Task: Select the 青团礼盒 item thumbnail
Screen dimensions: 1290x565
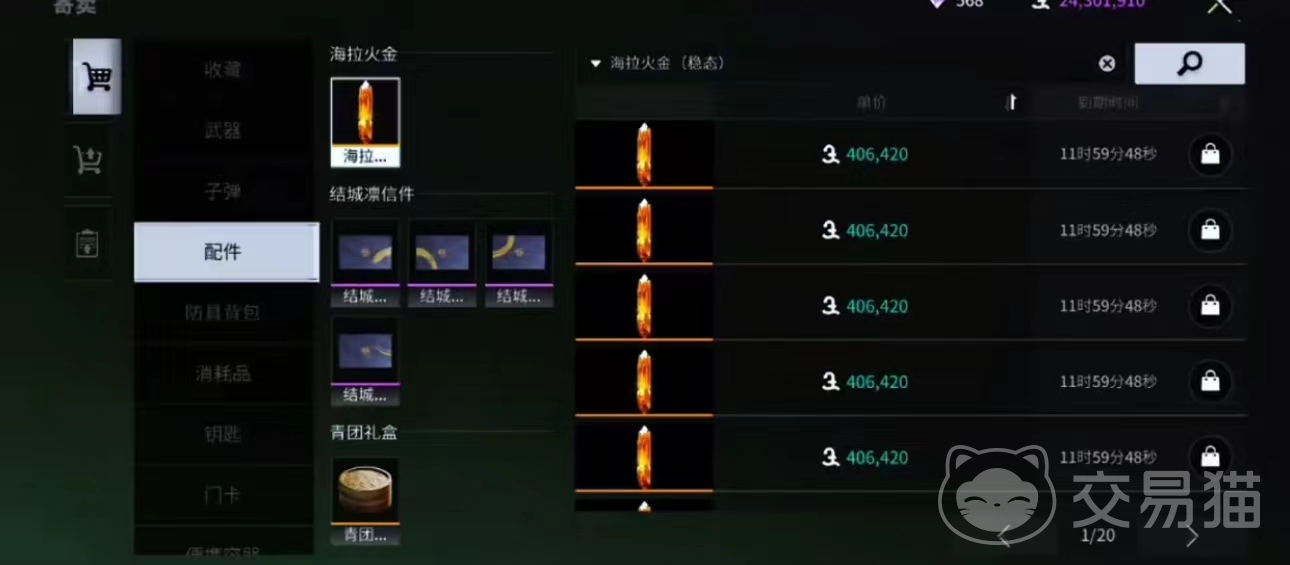Action: [365, 502]
